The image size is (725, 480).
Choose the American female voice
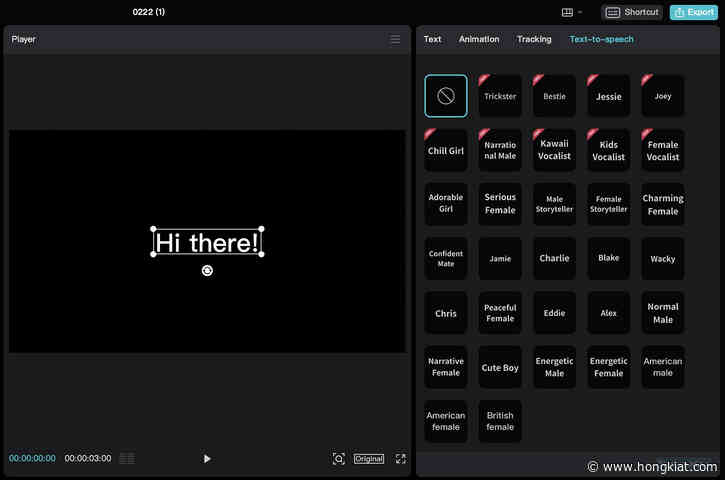[x=446, y=421]
